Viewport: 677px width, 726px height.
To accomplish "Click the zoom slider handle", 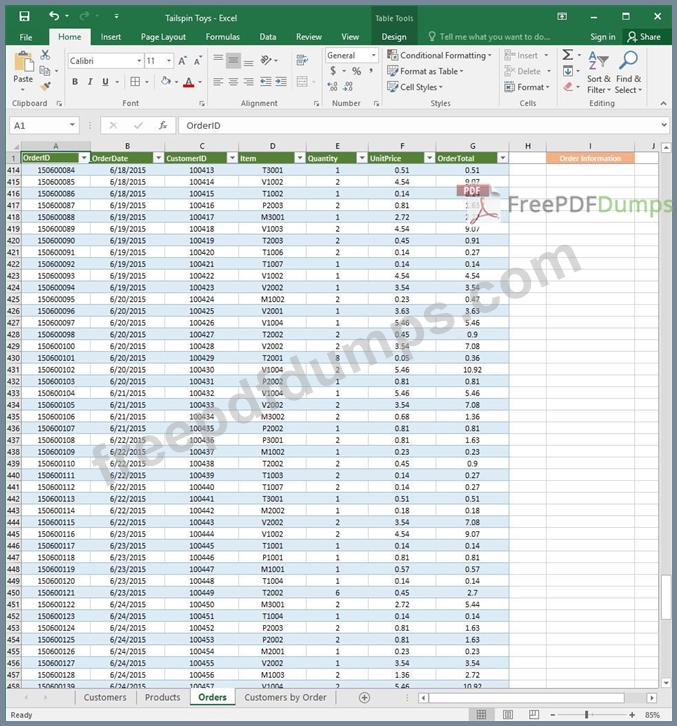I will tap(586, 714).
